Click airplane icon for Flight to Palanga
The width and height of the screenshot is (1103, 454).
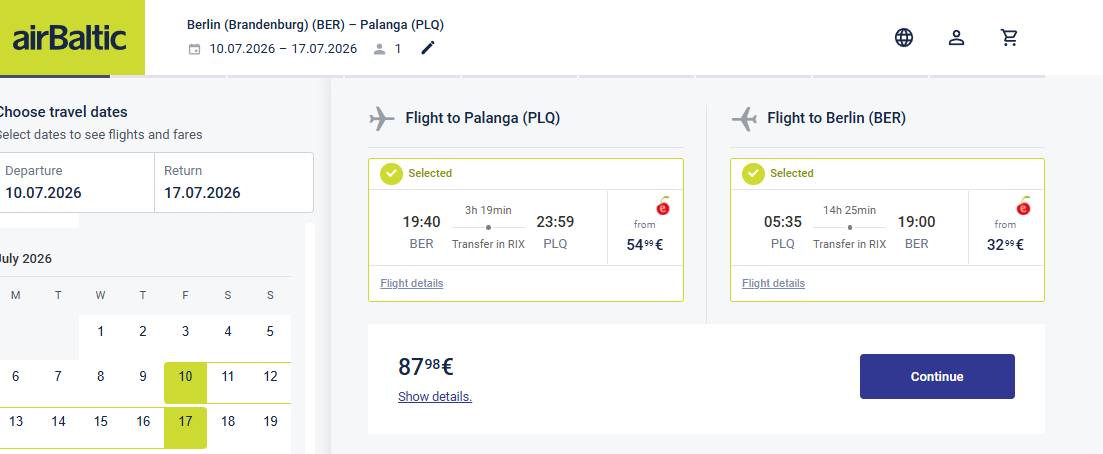[x=382, y=118]
